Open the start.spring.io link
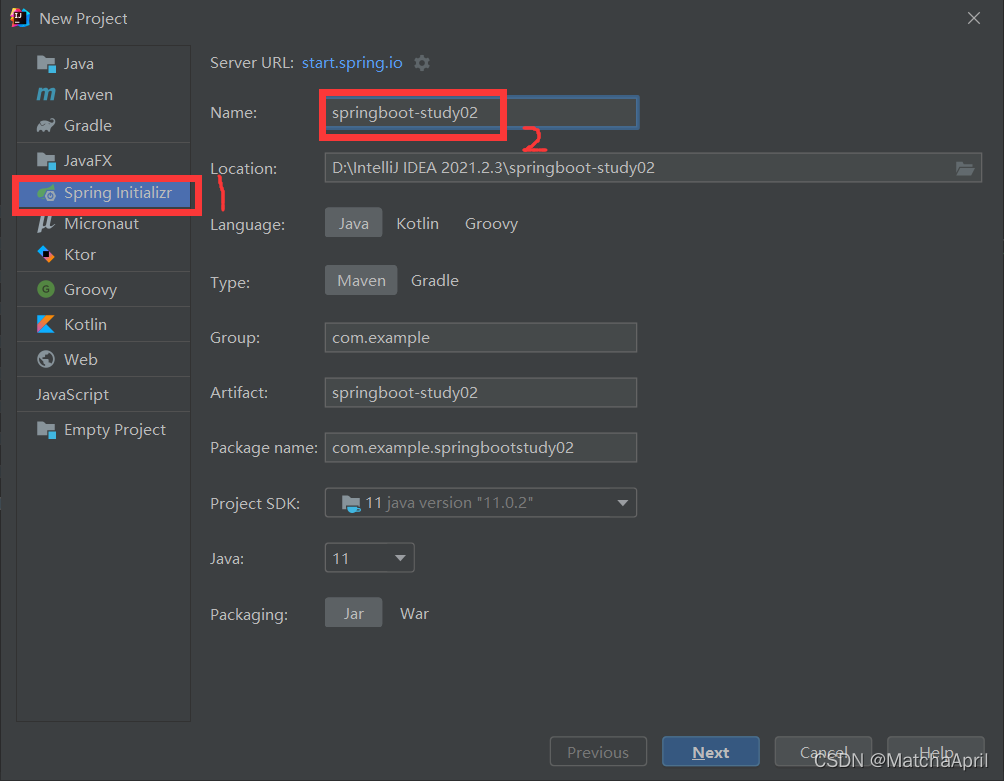This screenshot has height=781, width=1004. click(x=352, y=63)
